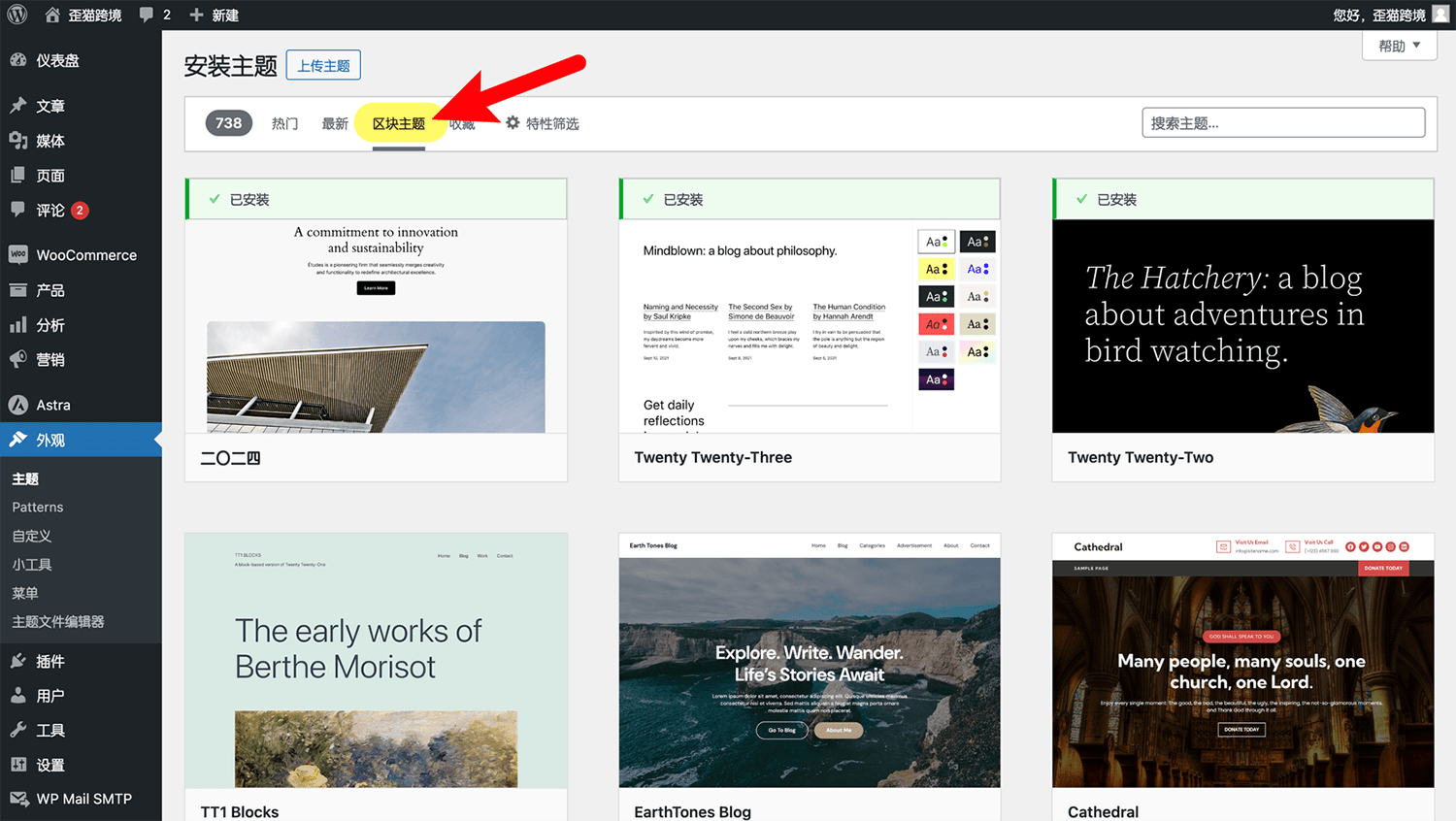Screen dimensions: 1456x821
Task: Click the TT1 Blocks theme name
Action: [x=240, y=811]
